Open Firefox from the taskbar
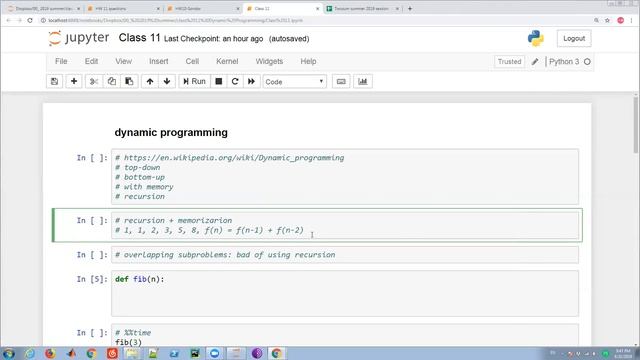The height and width of the screenshot is (360, 640). (50, 353)
